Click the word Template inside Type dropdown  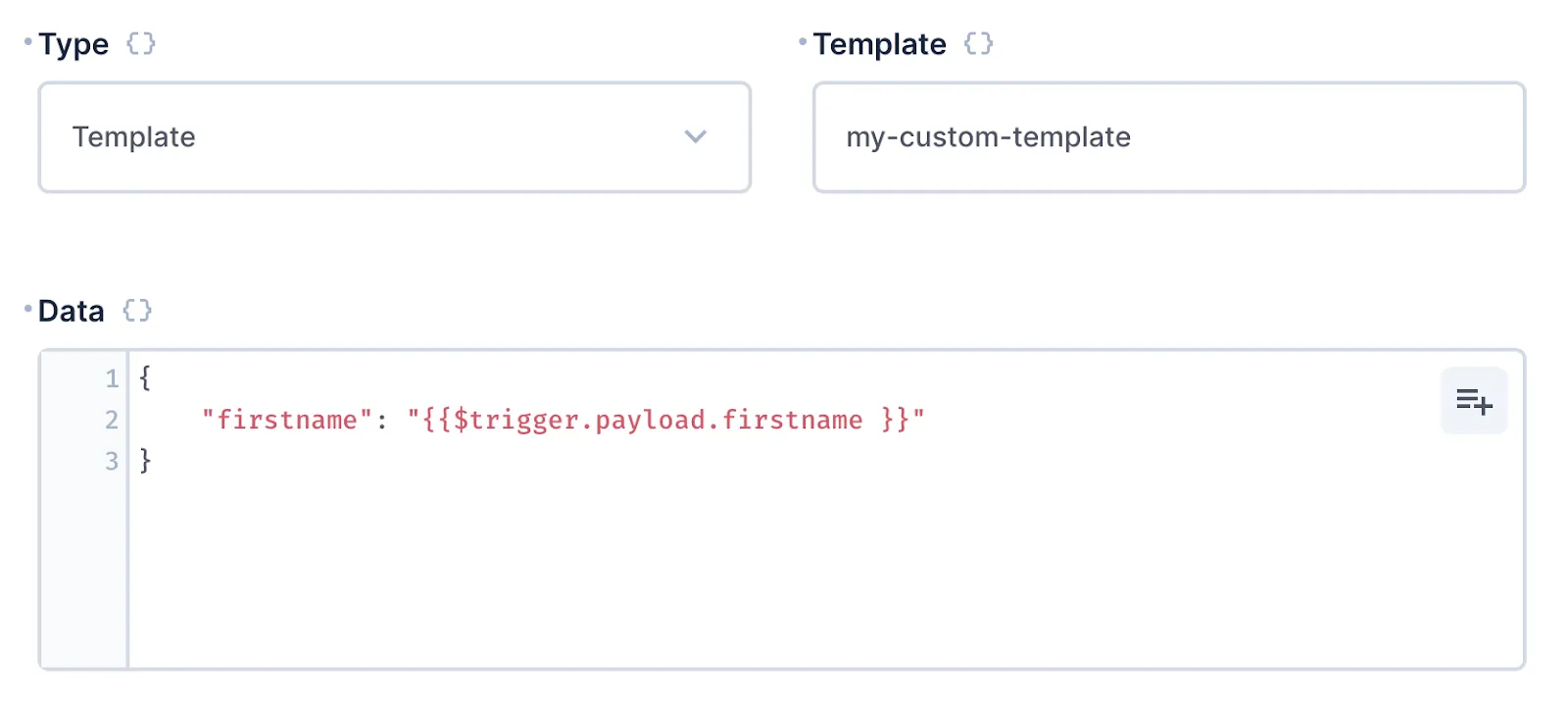pyautogui.click(x=134, y=137)
